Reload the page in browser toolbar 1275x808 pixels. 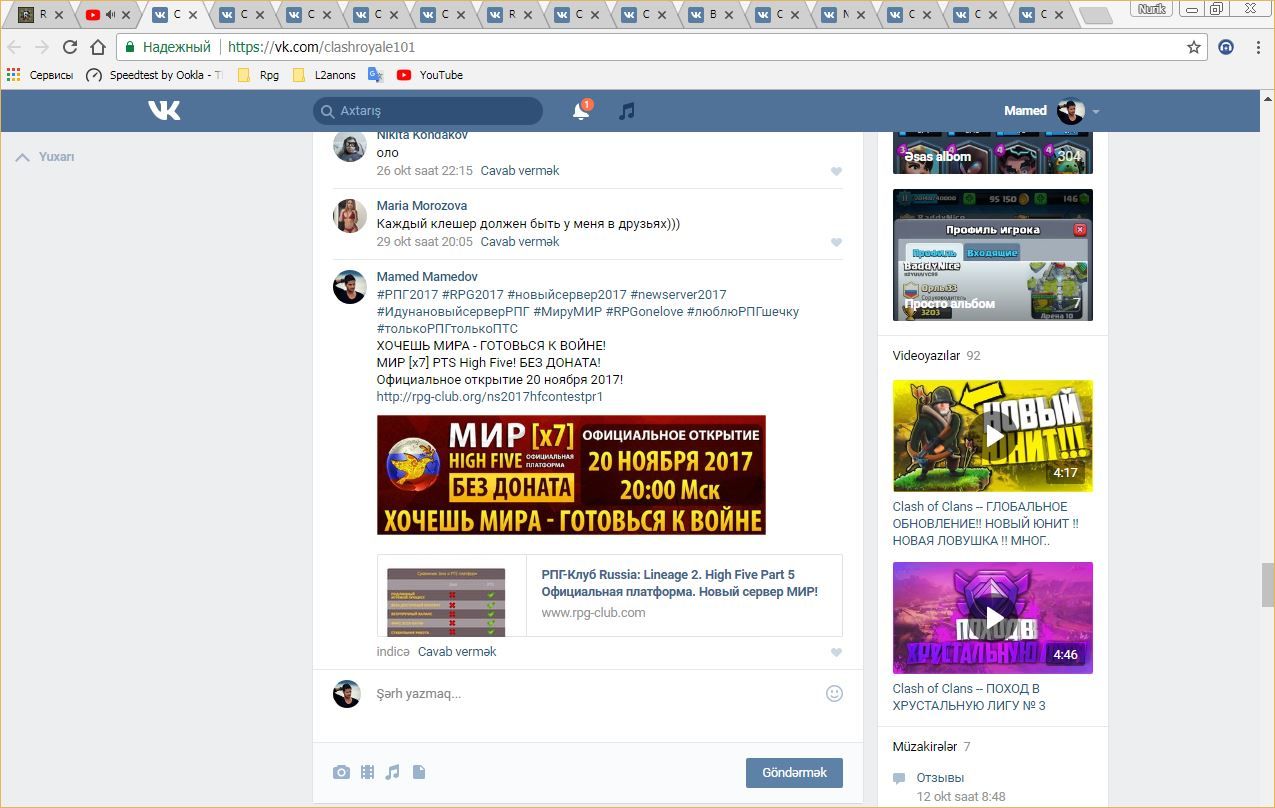tap(70, 47)
